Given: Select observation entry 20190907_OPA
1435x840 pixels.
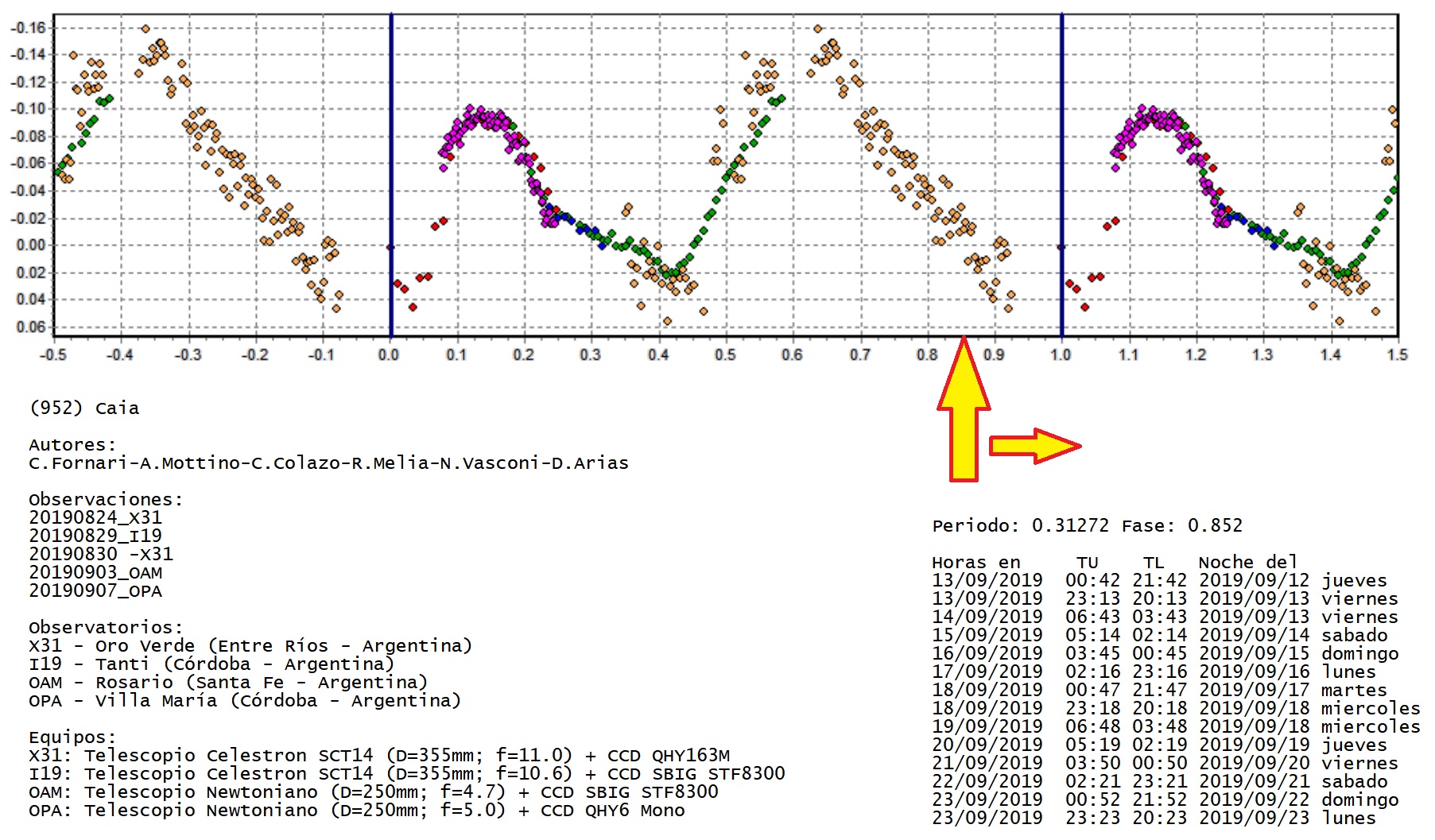Looking at the screenshot, I should click(95, 590).
